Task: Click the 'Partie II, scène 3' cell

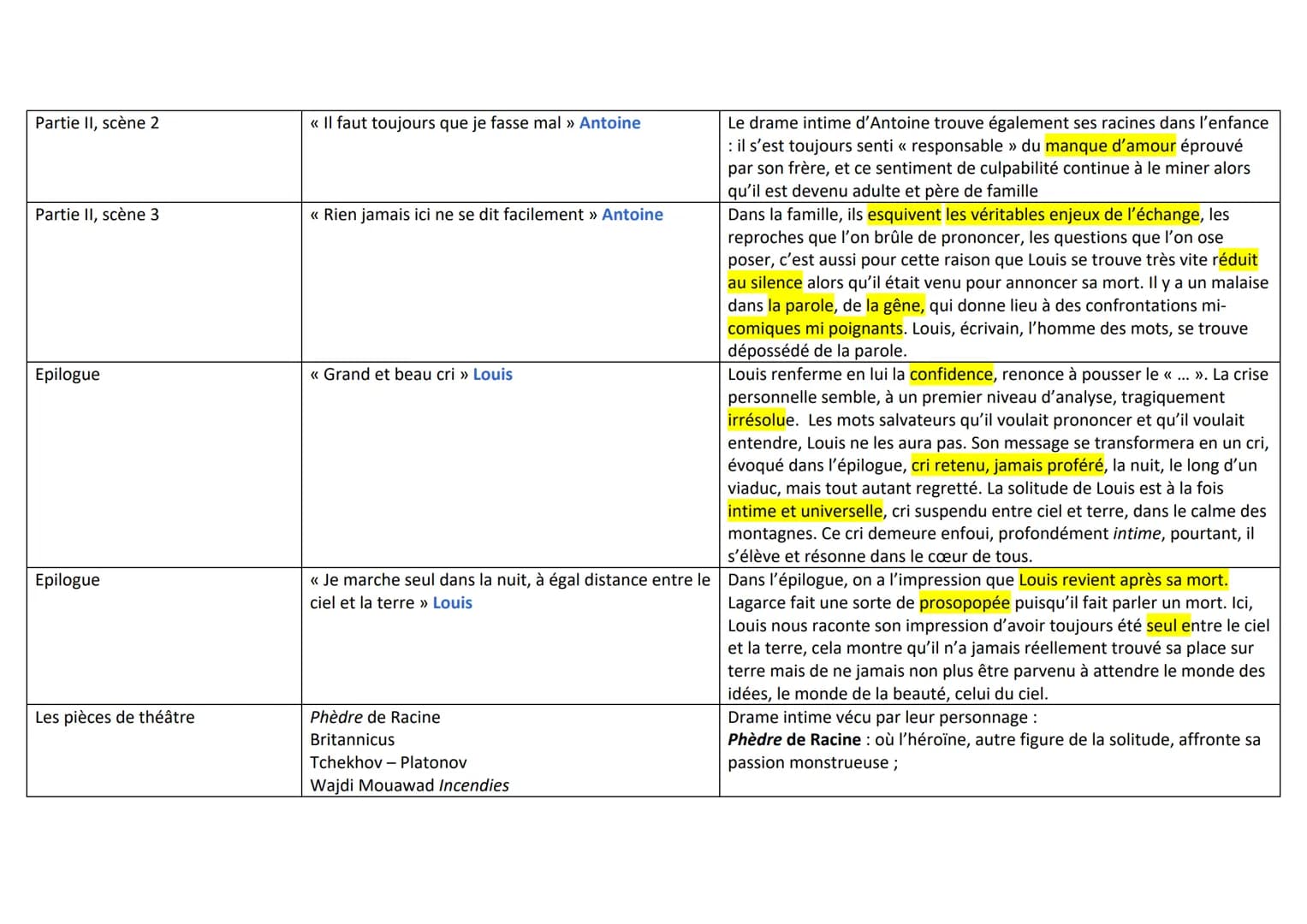Action: coord(164,282)
